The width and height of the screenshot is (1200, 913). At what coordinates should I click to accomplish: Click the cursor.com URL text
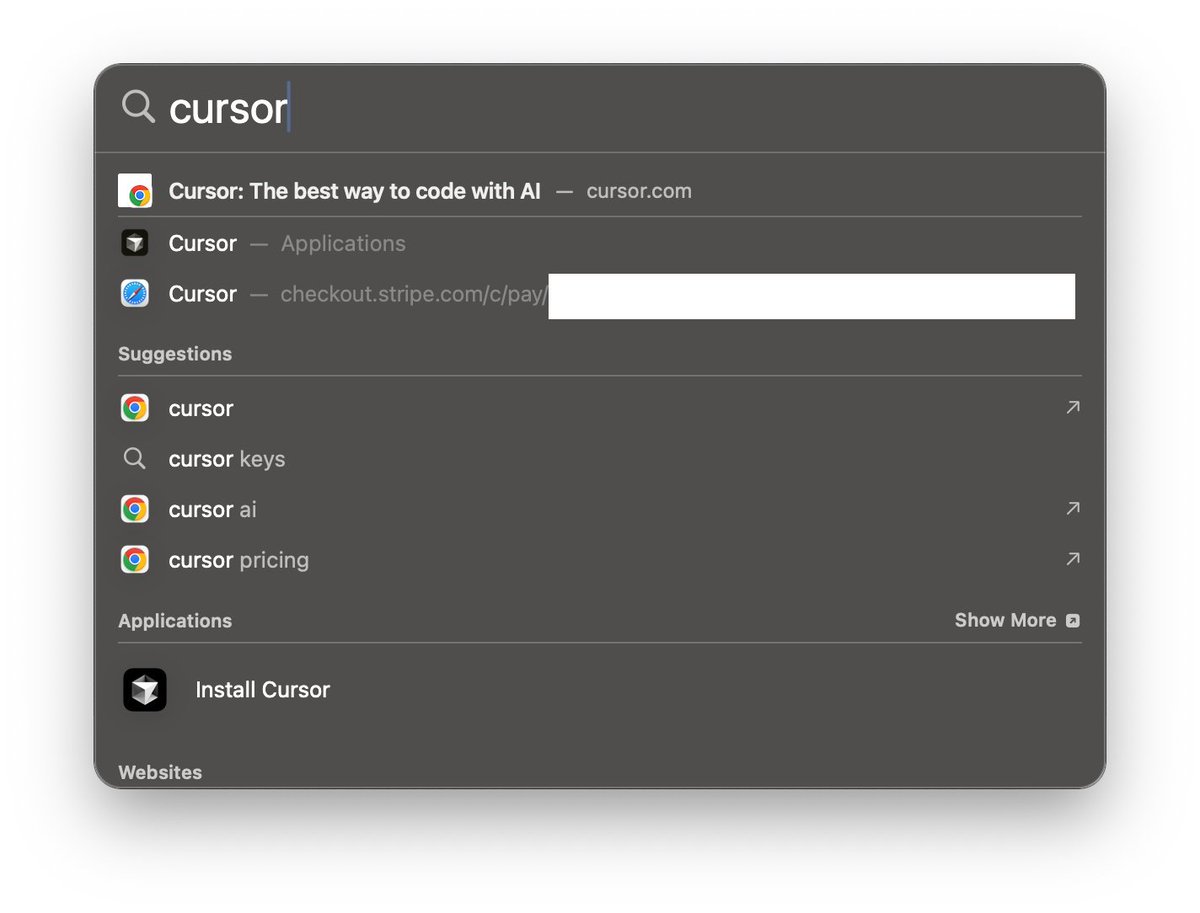coord(639,191)
